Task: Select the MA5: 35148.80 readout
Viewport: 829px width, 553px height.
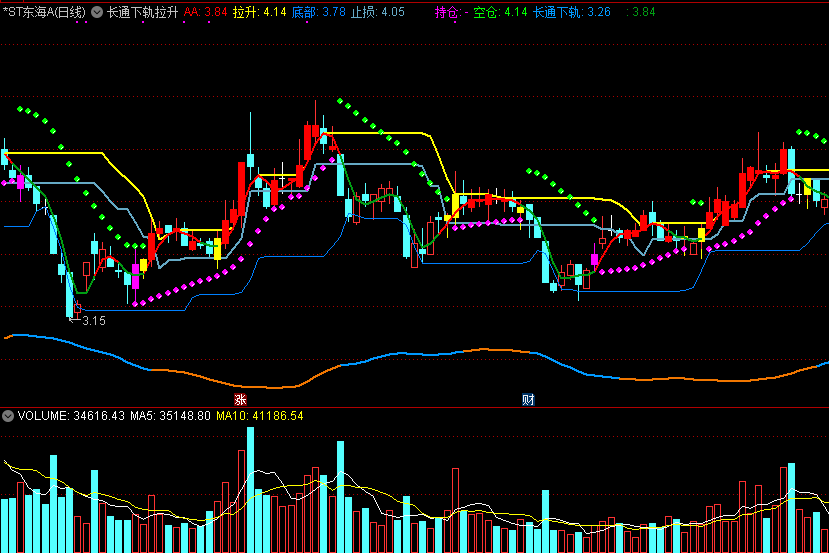Action: [170, 416]
